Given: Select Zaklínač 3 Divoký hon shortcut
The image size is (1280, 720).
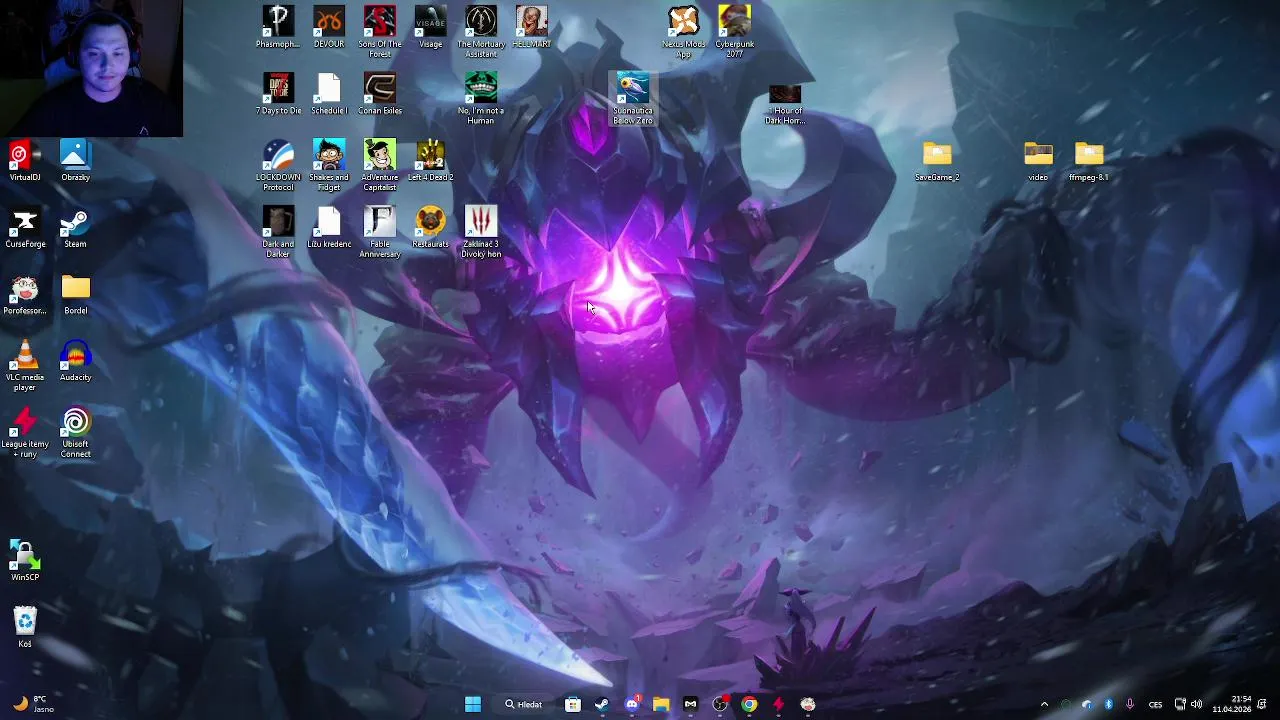Looking at the screenshot, I should tap(481, 232).
